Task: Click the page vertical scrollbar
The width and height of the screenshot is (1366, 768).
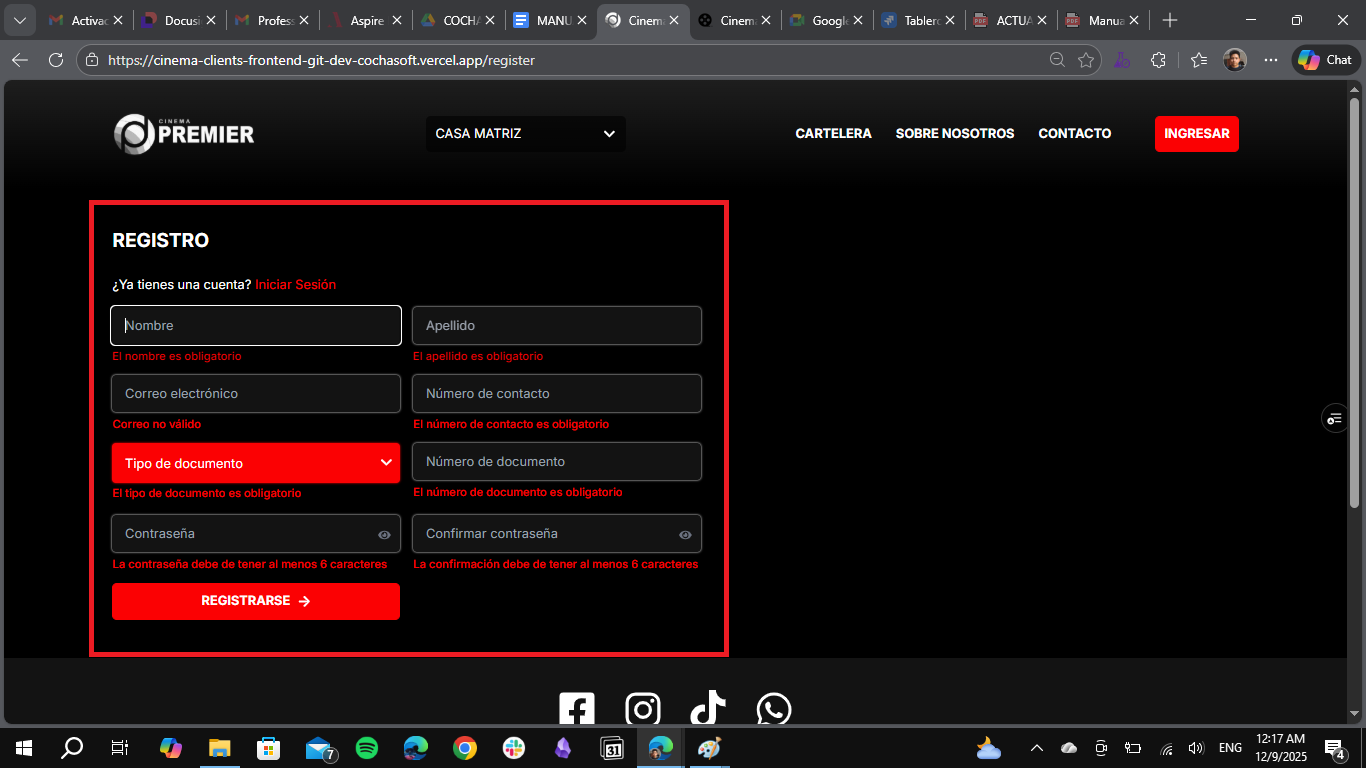Action: click(1354, 400)
